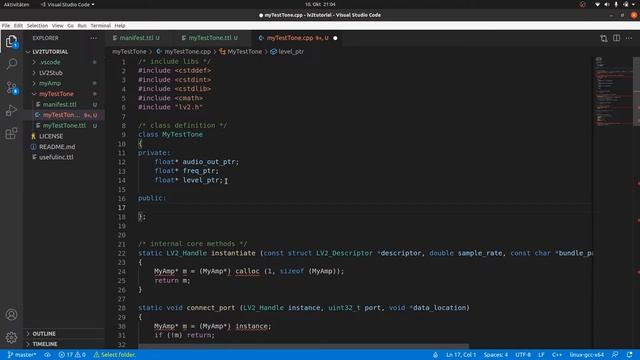
Task: Click the master branch indicator in status bar
Action: click(x=22, y=355)
